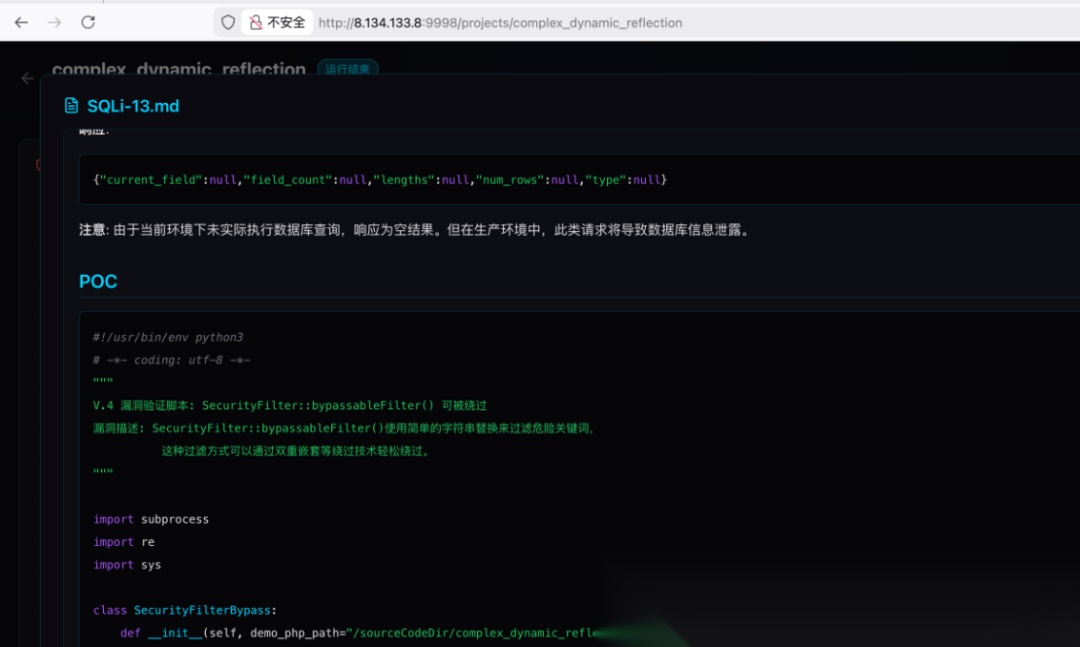Click the POC section heading
Viewport: 1080px width, 647px height.
(98, 281)
